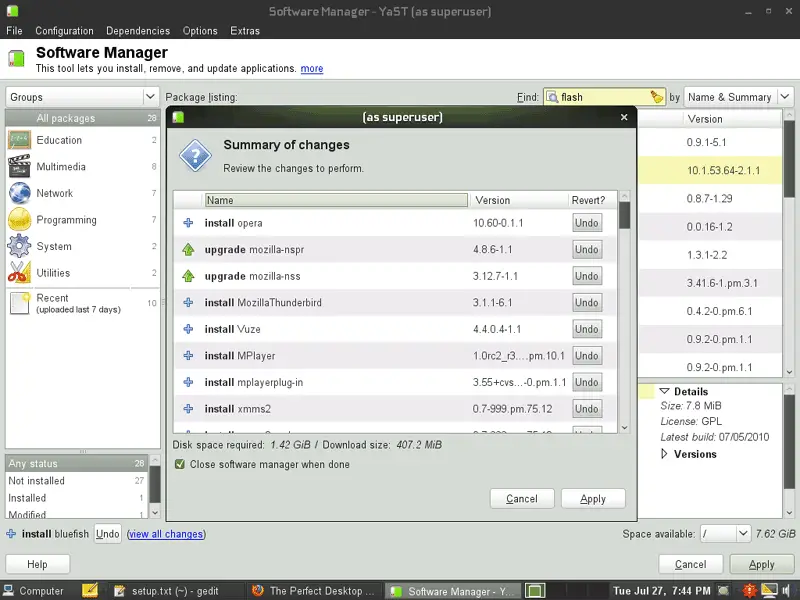Open the File menu

pyautogui.click(x=14, y=31)
